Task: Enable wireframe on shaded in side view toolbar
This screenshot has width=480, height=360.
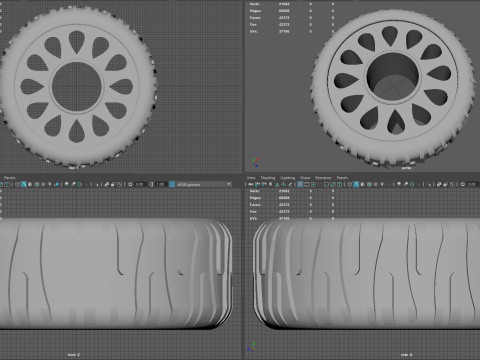Action: coord(369,184)
